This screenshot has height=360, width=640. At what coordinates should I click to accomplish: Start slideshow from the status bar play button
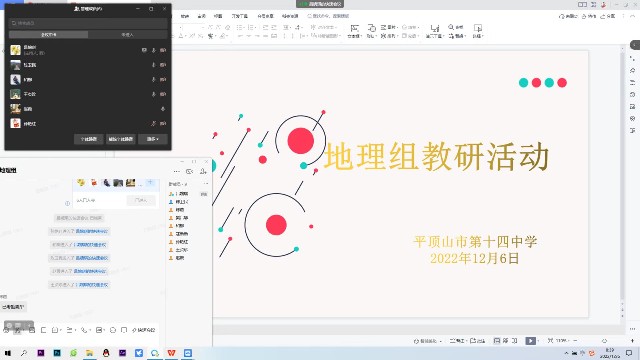pos(530,341)
